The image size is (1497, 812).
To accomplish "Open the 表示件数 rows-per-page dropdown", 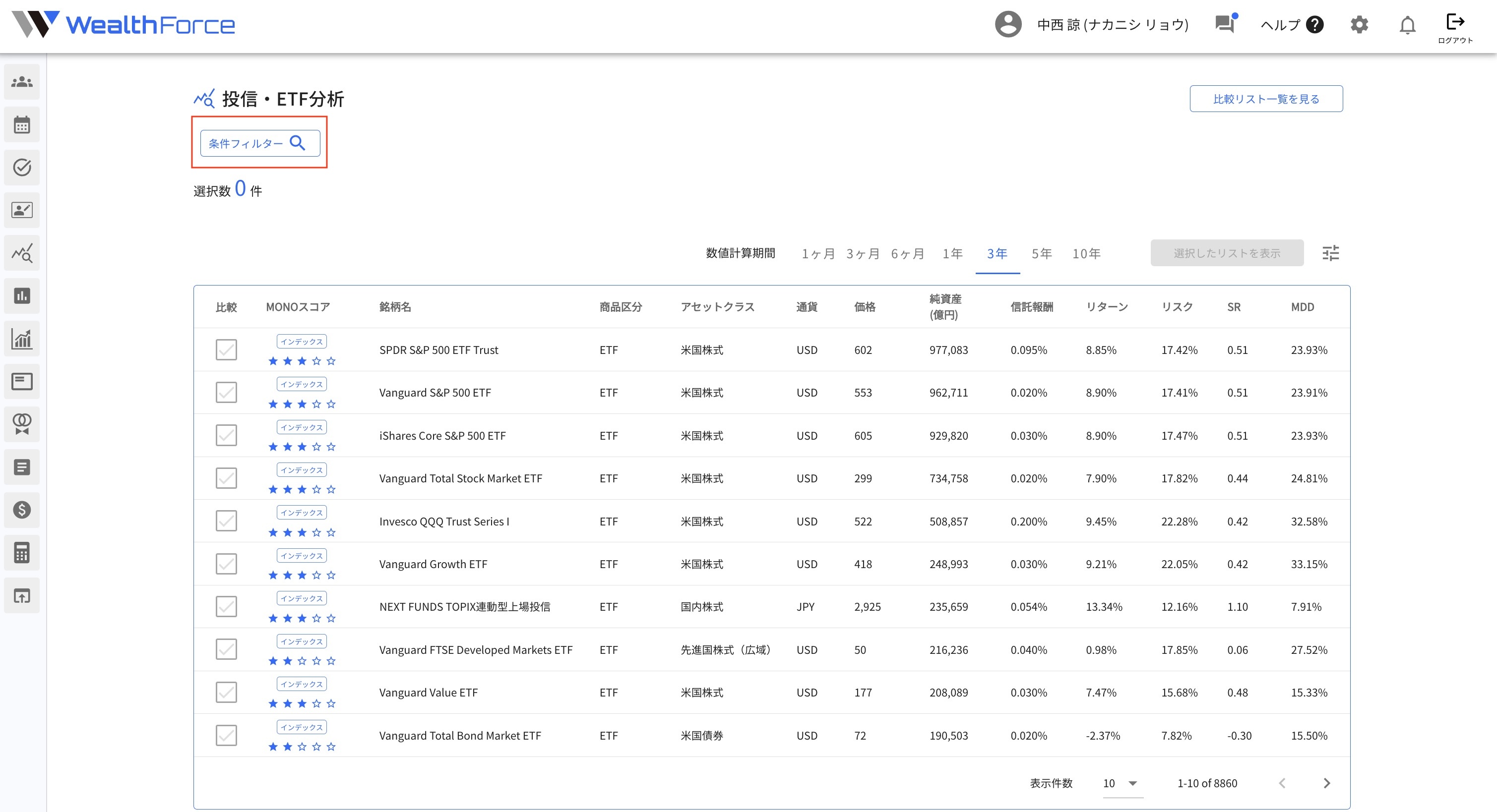I will click(x=1122, y=783).
